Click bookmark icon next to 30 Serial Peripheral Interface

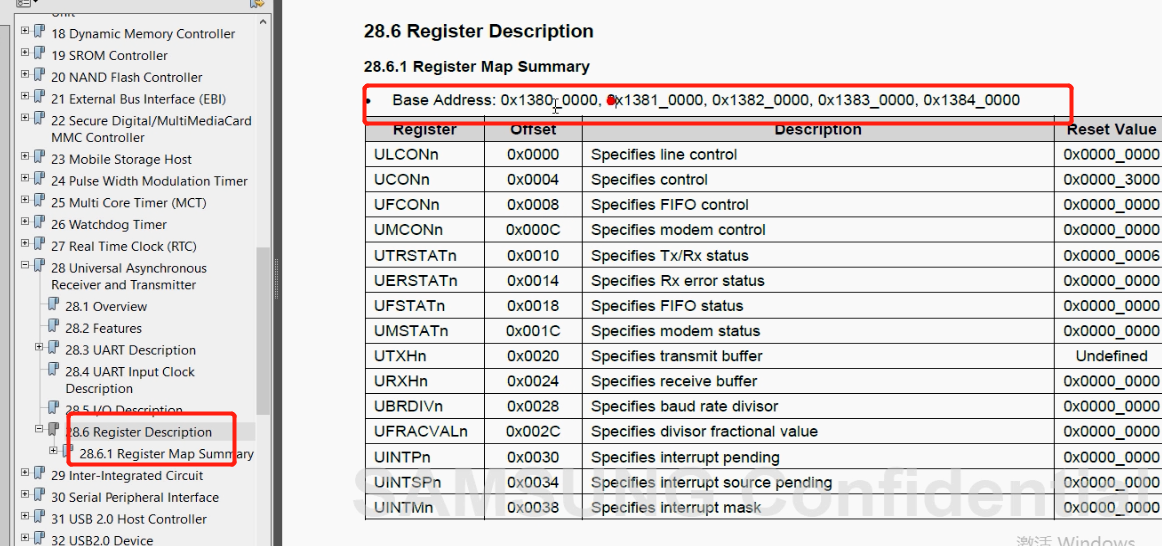click(39, 496)
